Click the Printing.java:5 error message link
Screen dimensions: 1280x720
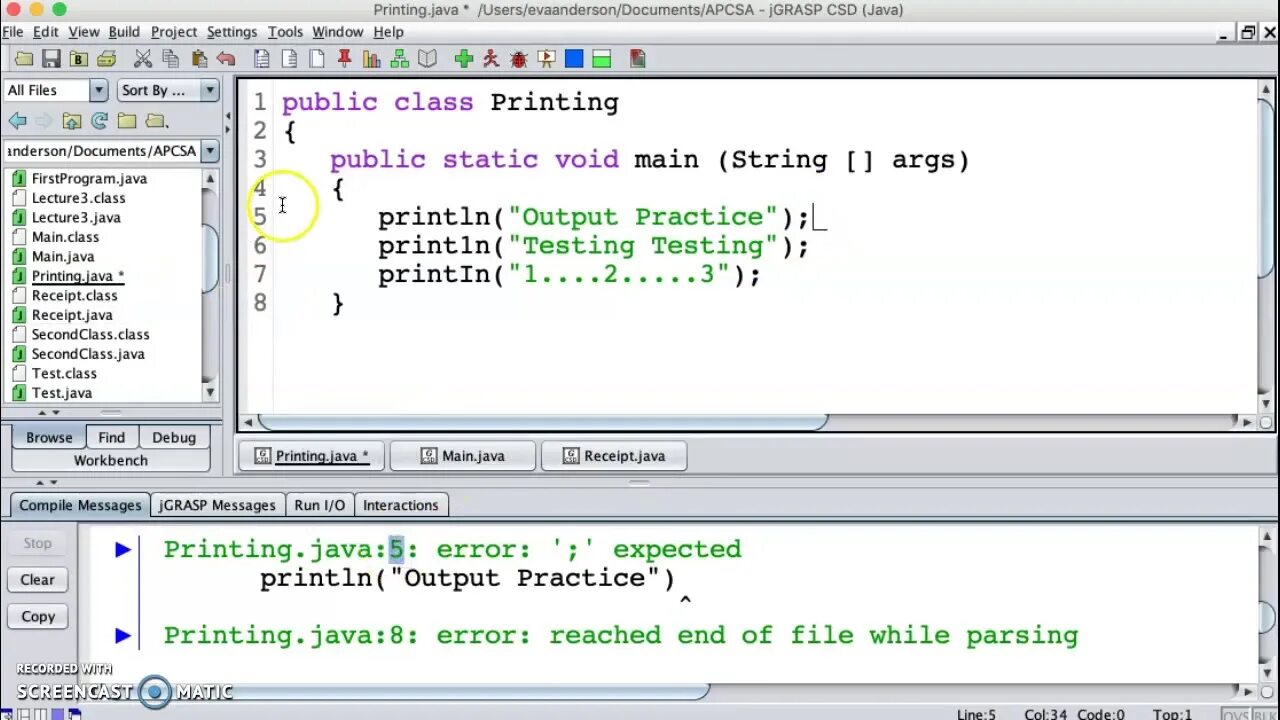[452, 549]
